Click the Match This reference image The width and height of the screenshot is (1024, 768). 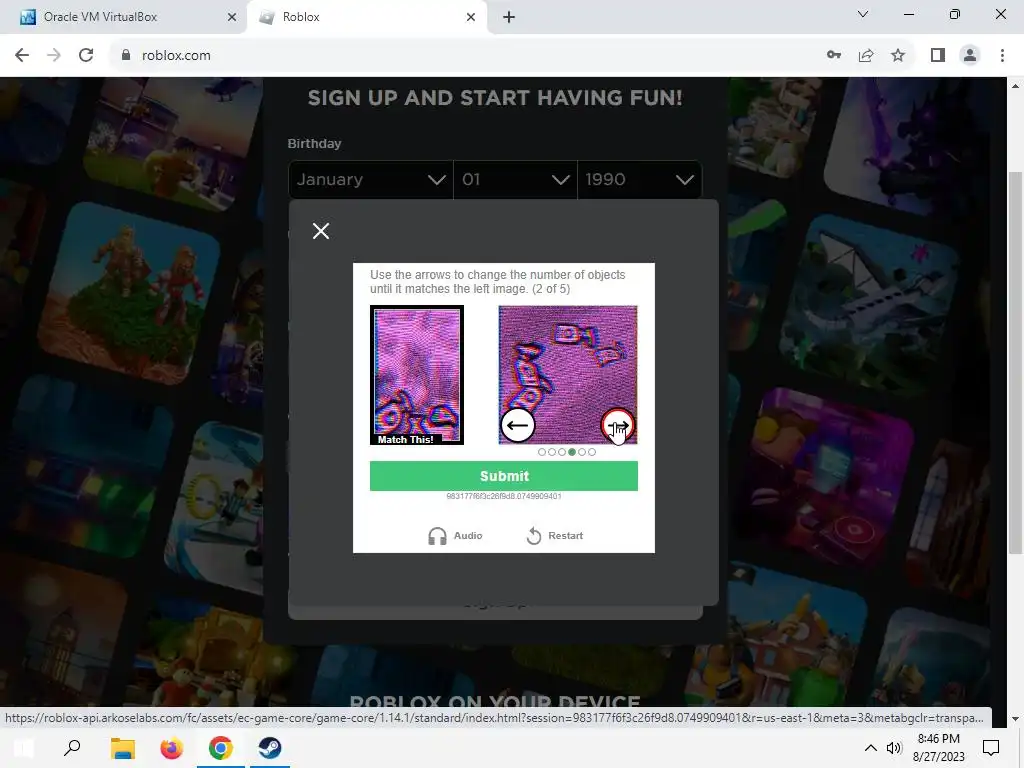[417, 375]
